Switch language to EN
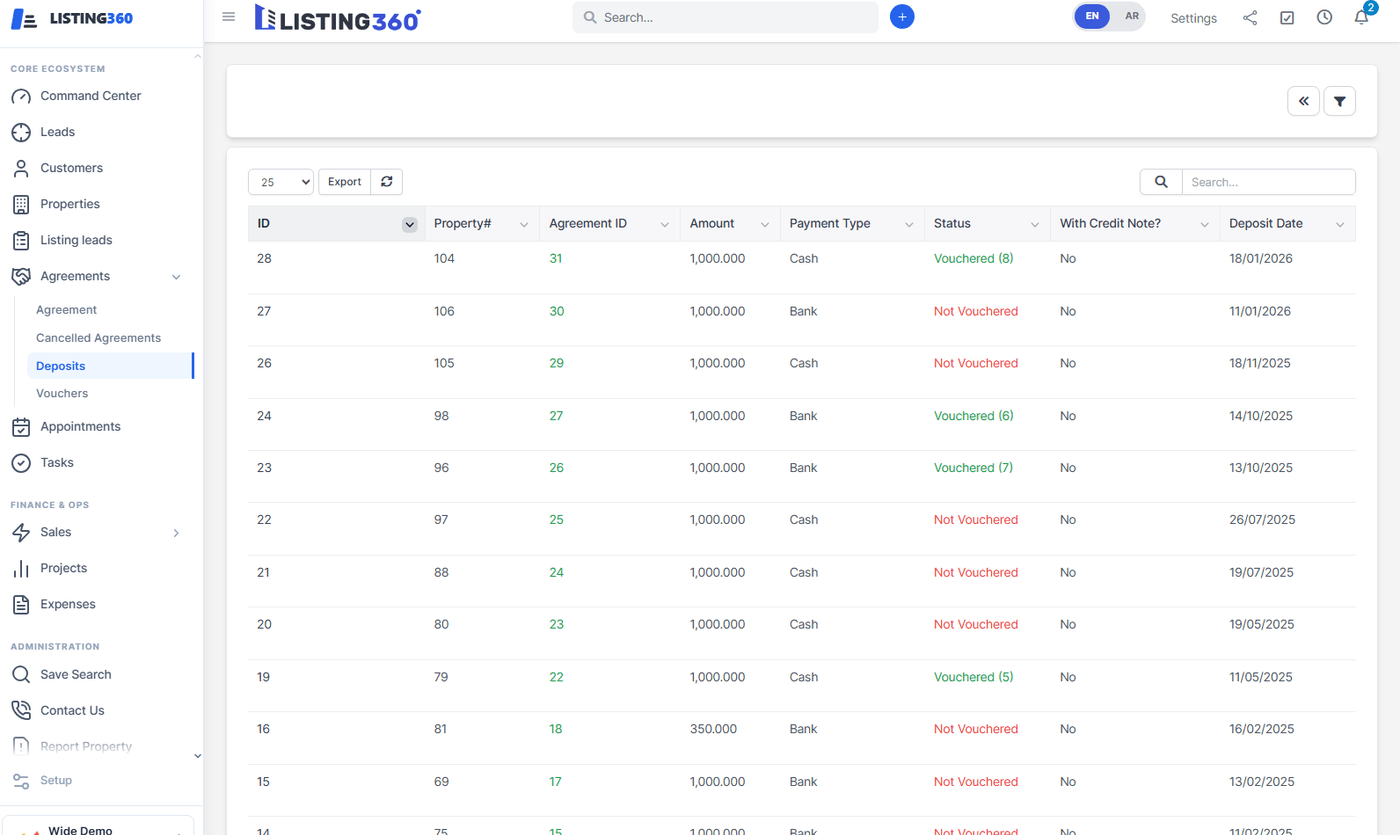This screenshot has height=835, width=1400. click(x=1092, y=17)
